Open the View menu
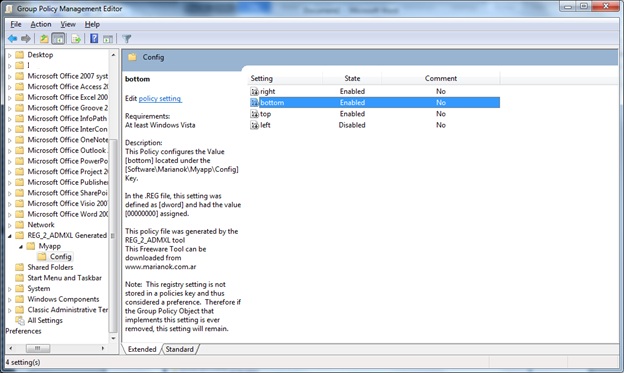The width and height of the screenshot is (624, 373). coord(68,24)
